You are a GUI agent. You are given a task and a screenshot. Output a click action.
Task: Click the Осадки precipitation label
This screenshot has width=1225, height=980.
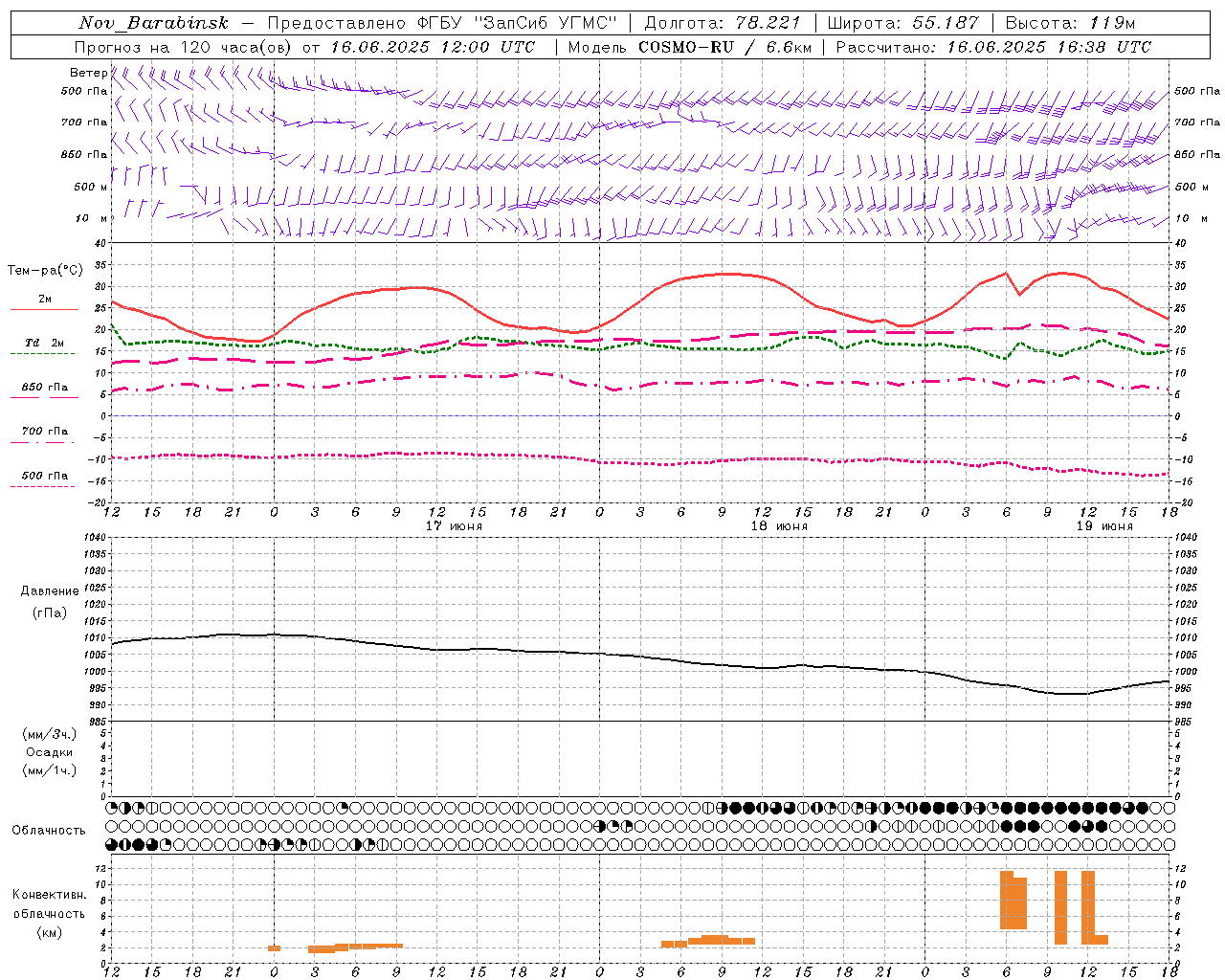tap(50, 752)
